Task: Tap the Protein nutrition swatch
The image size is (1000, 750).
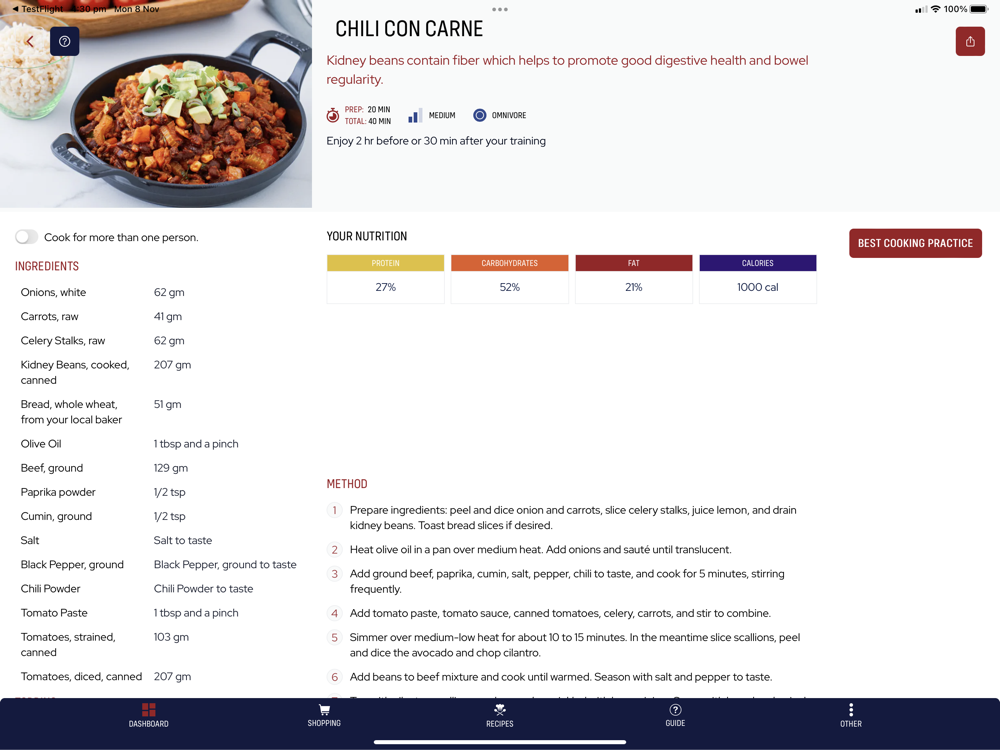Action: (385, 263)
